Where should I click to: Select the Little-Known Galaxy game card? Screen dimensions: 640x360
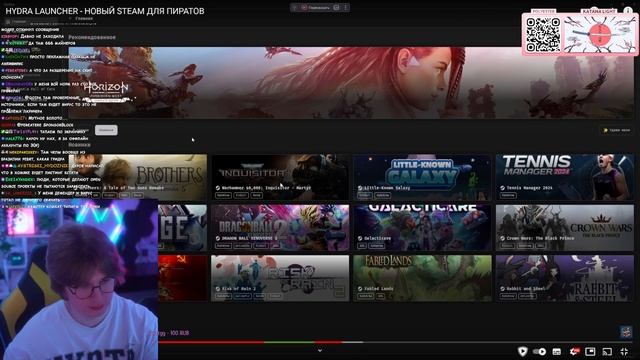click(422, 177)
